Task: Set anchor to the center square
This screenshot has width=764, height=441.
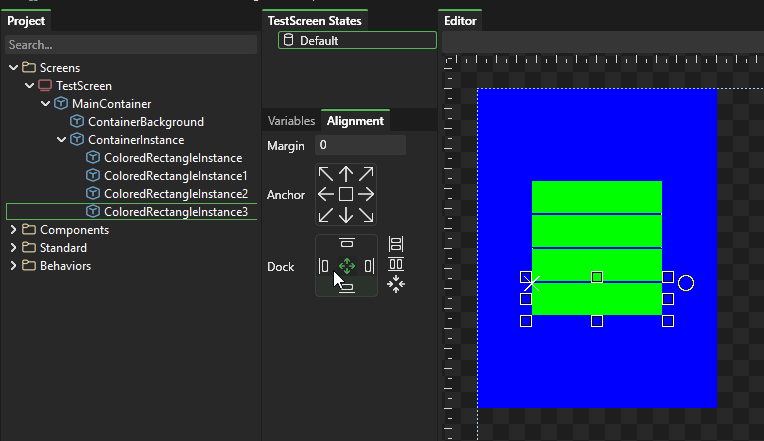Action: tap(346, 194)
